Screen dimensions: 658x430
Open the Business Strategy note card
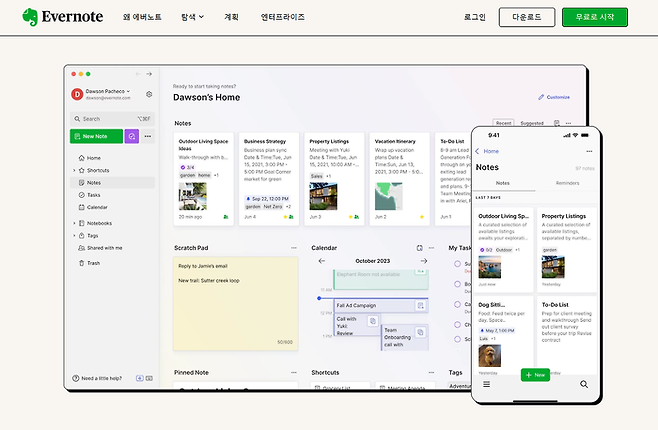269,179
